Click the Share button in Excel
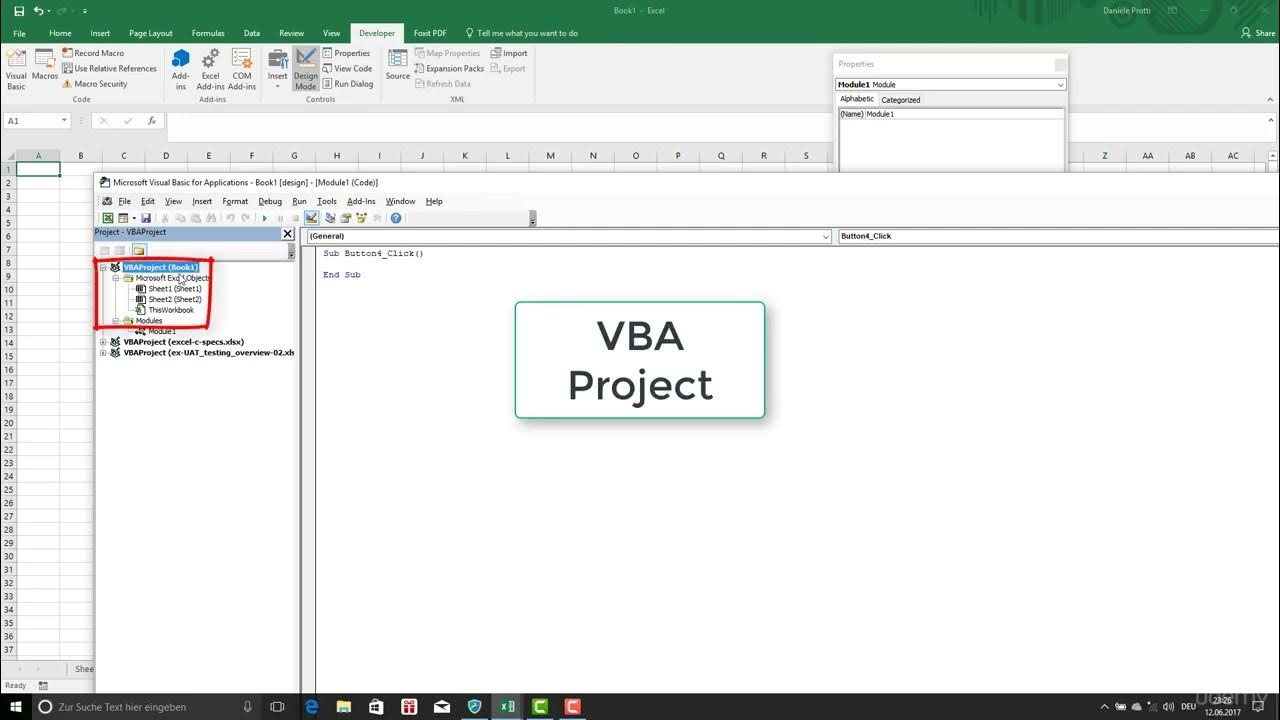The height and width of the screenshot is (720, 1280). (1258, 33)
